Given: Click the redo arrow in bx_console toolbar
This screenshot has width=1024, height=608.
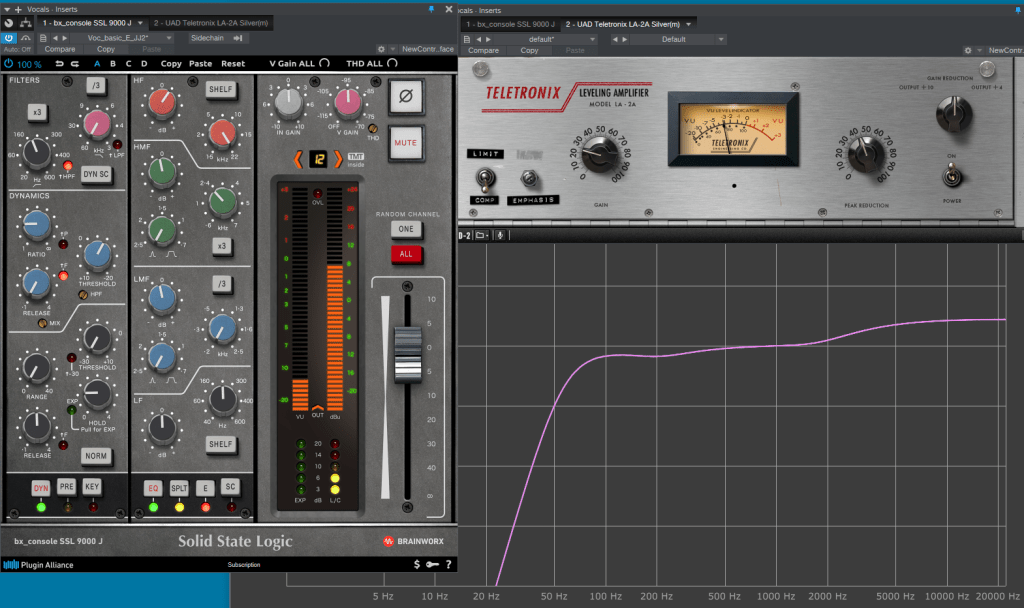Looking at the screenshot, I should point(75,63).
